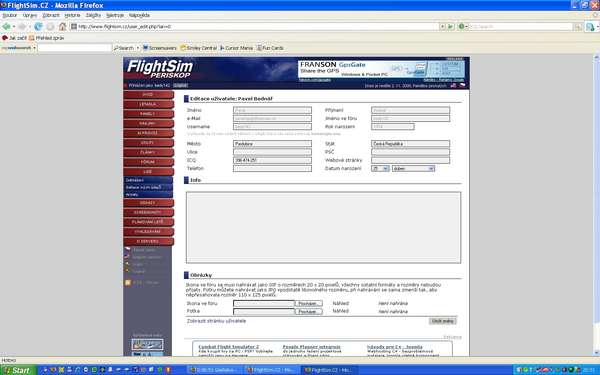
Task: Switch to the first FlightSim.CZ taskbar window
Action: (272, 370)
